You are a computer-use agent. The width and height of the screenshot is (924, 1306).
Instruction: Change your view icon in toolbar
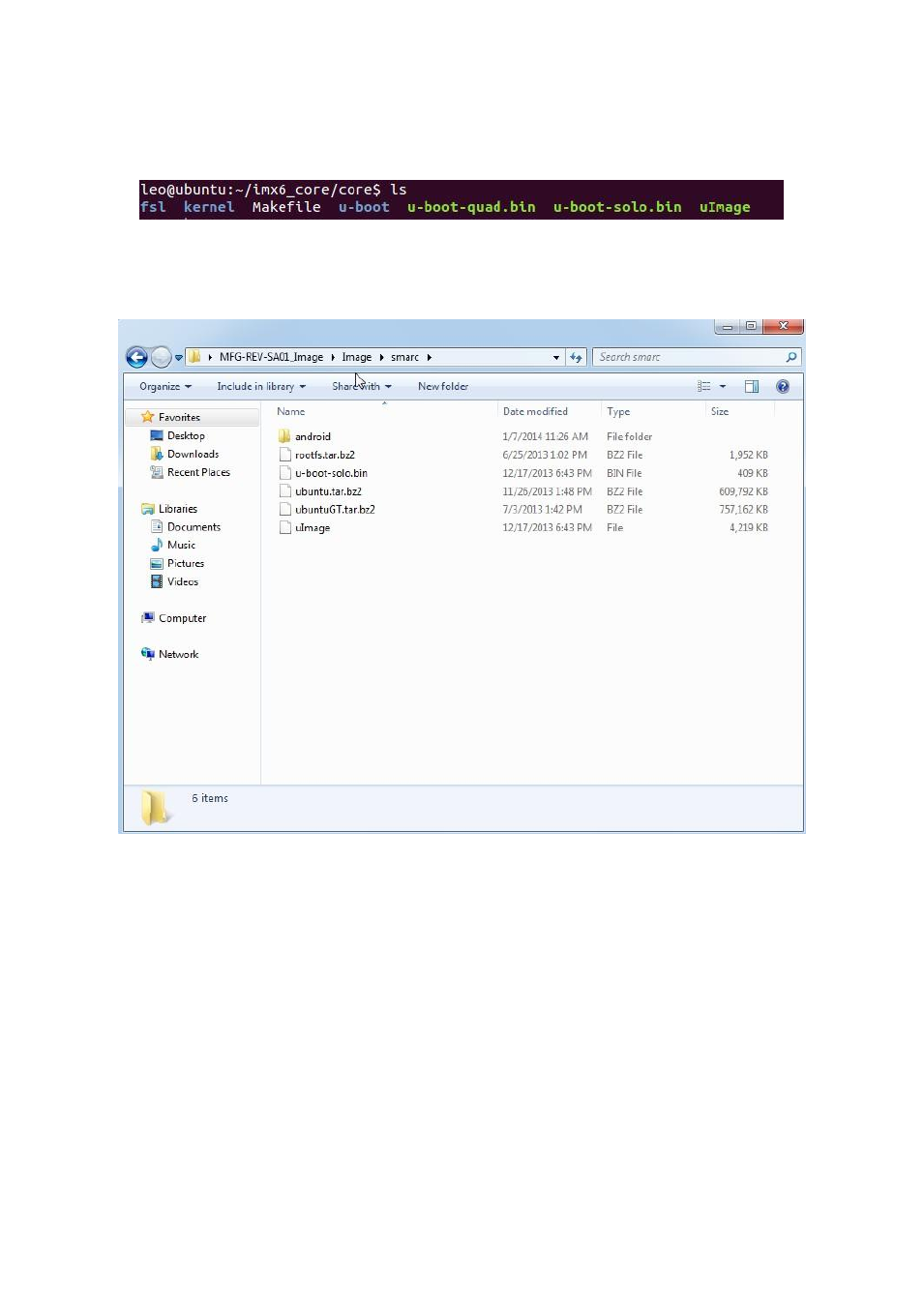(704, 386)
